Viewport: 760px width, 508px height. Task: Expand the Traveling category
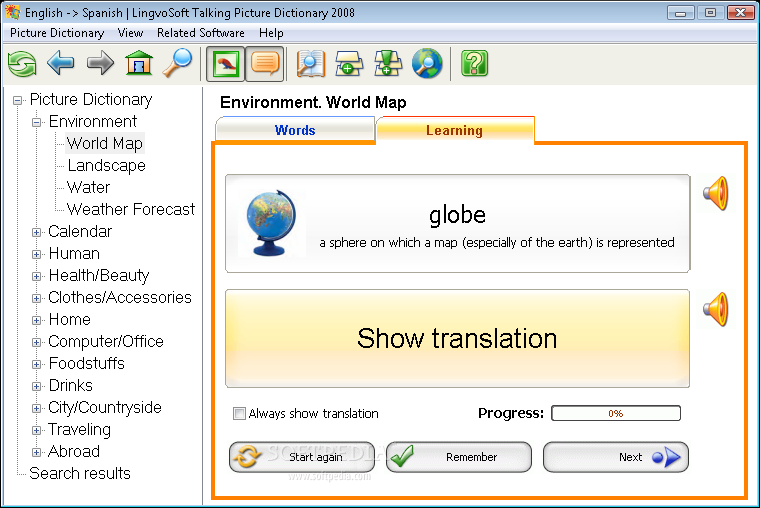pos(36,430)
